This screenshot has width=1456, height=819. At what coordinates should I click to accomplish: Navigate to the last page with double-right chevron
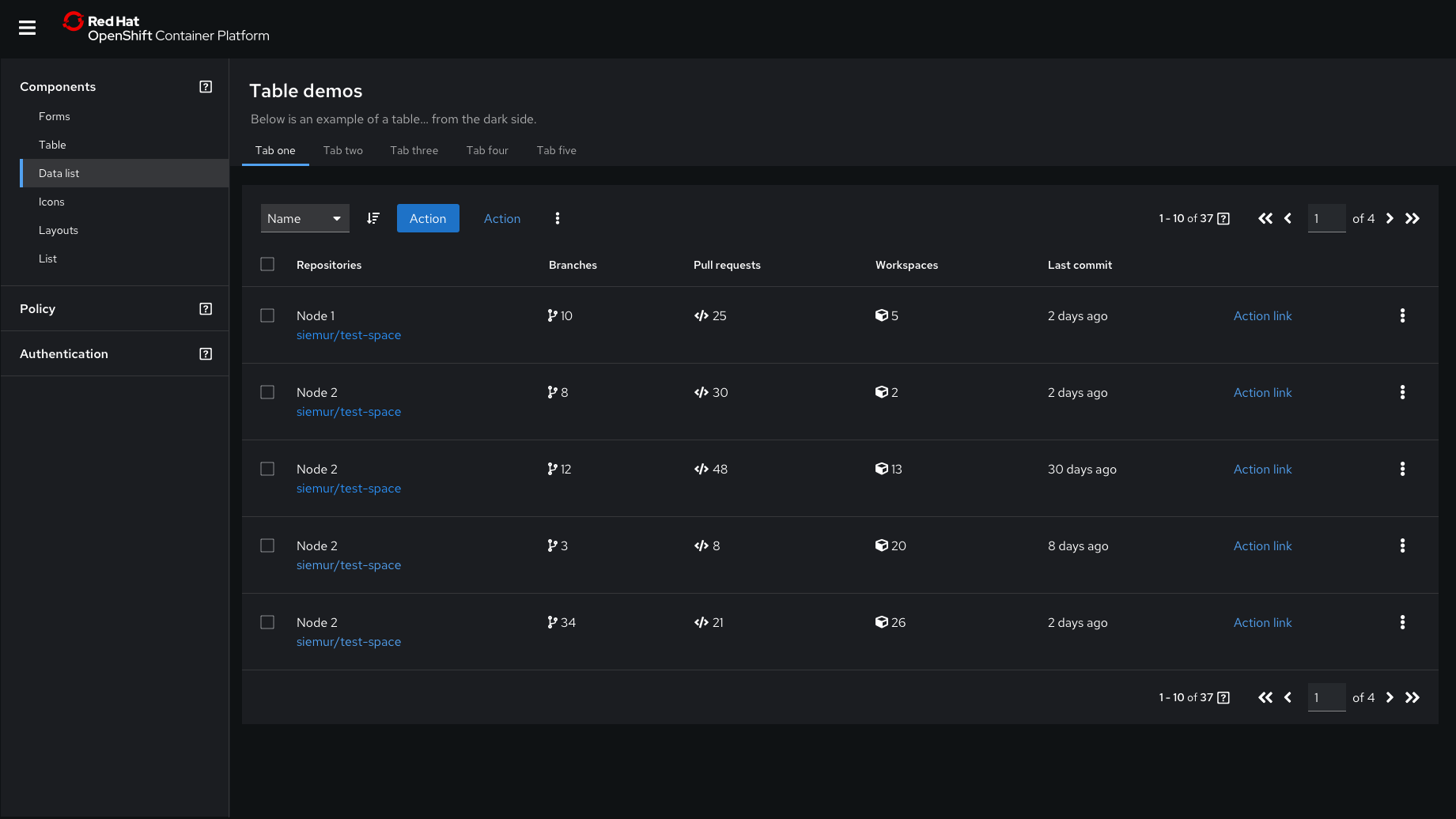[x=1413, y=218]
